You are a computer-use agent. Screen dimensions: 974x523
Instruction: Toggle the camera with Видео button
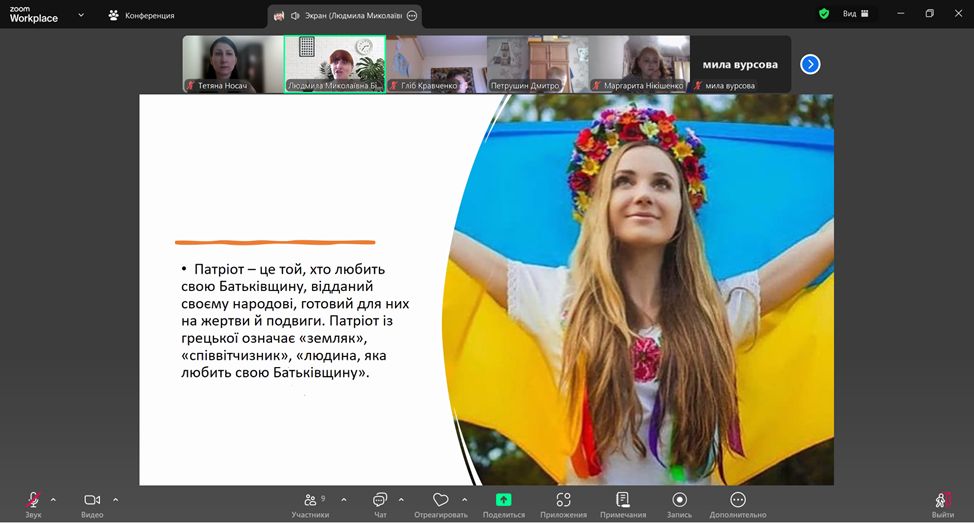[x=92, y=500]
